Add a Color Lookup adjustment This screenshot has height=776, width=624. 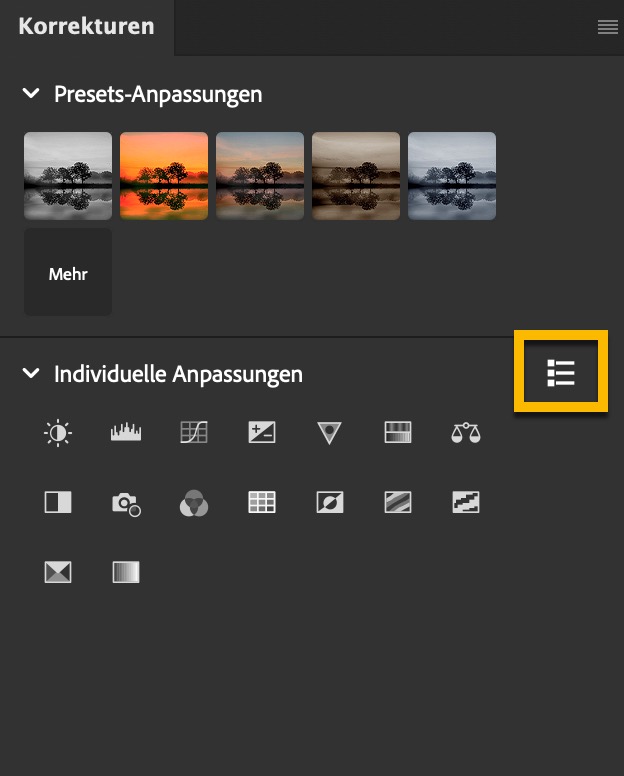click(x=262, y=502)
